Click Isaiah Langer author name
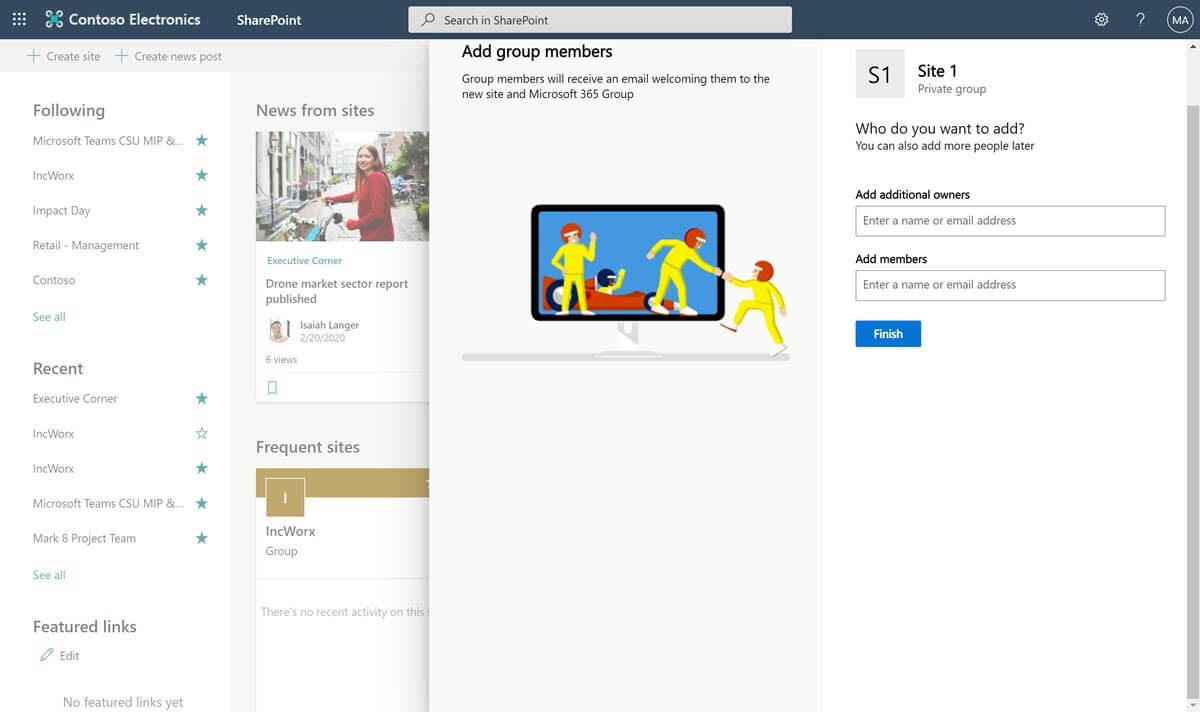 point(329,325)
